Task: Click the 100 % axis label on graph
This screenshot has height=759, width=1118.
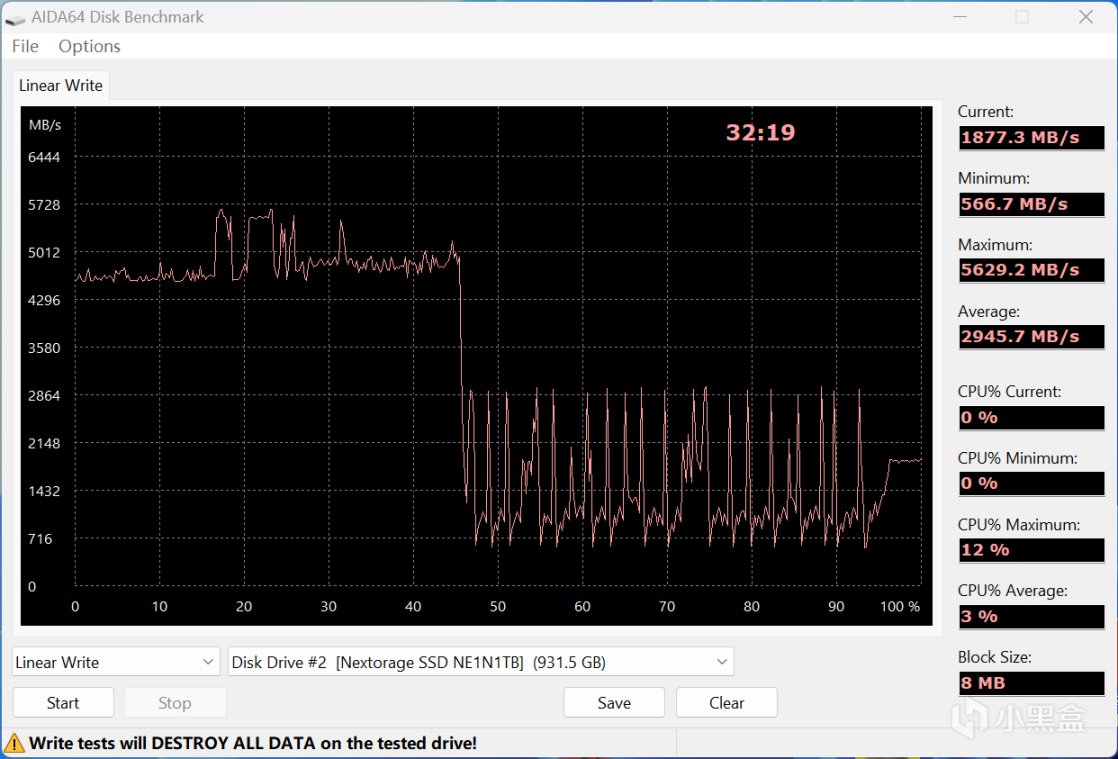Action: [900, 606]
